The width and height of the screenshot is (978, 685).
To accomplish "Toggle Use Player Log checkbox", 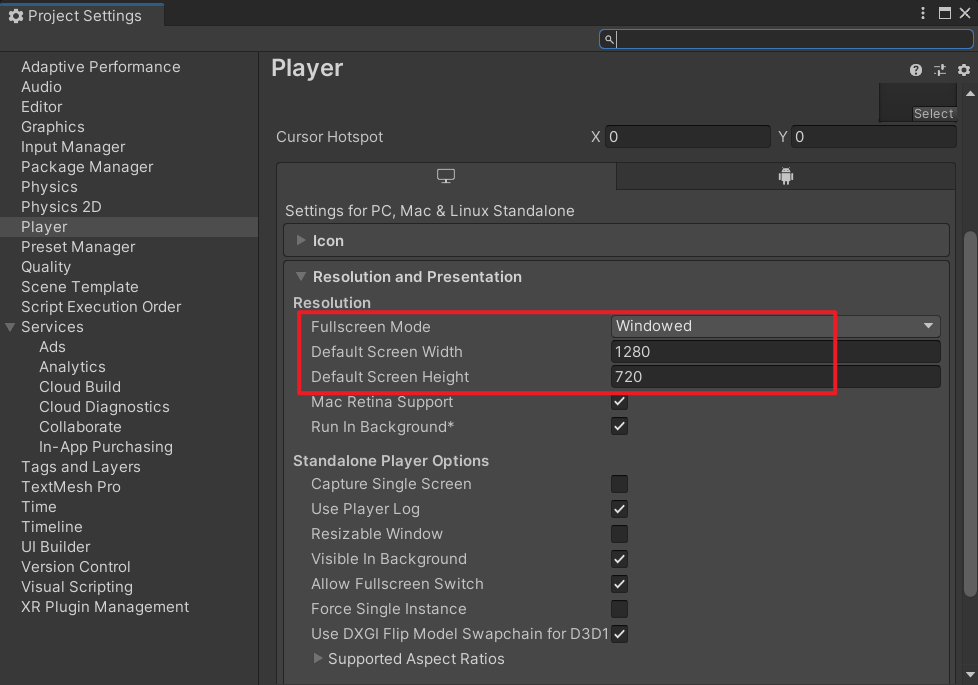I will tap(619, 509).
